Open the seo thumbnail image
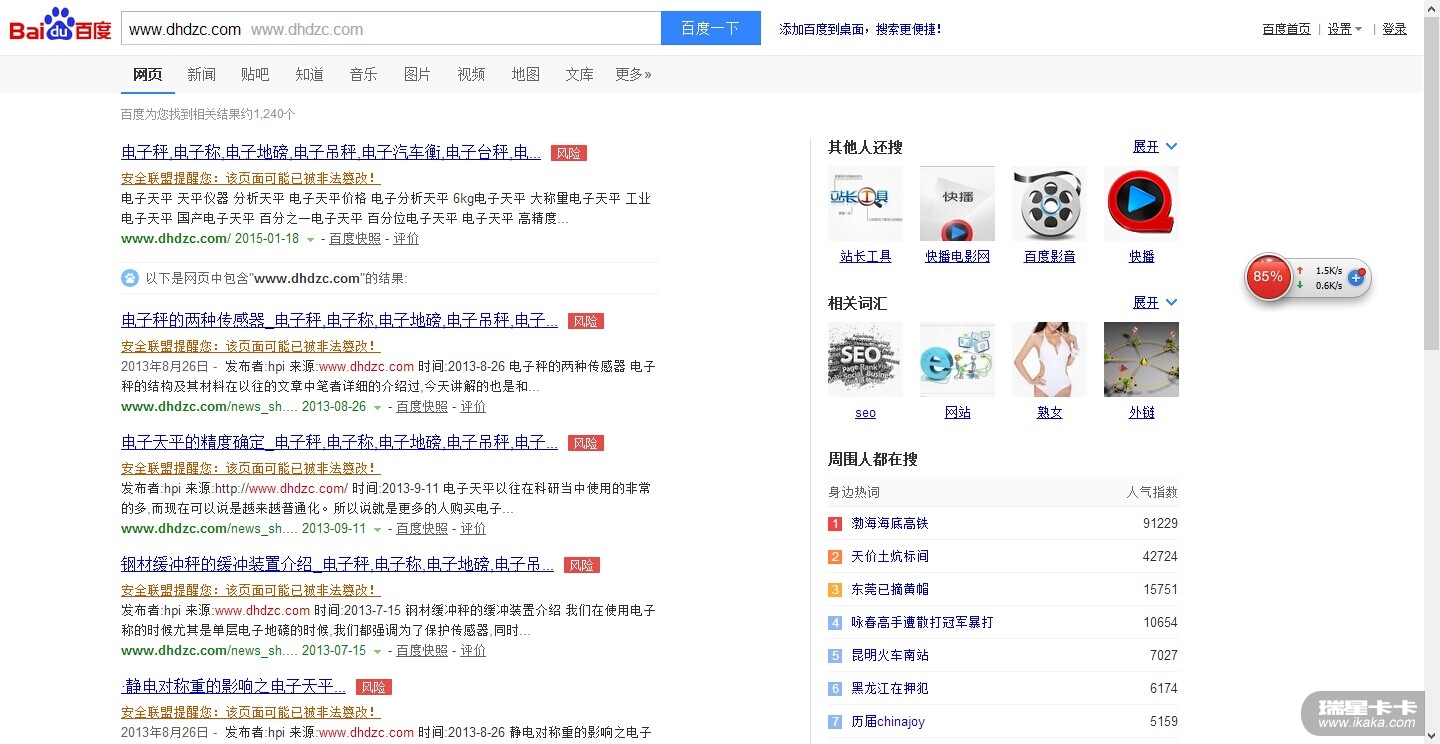Image resolution: width=1440 pixels, height=744 pixels. (865, 360)
